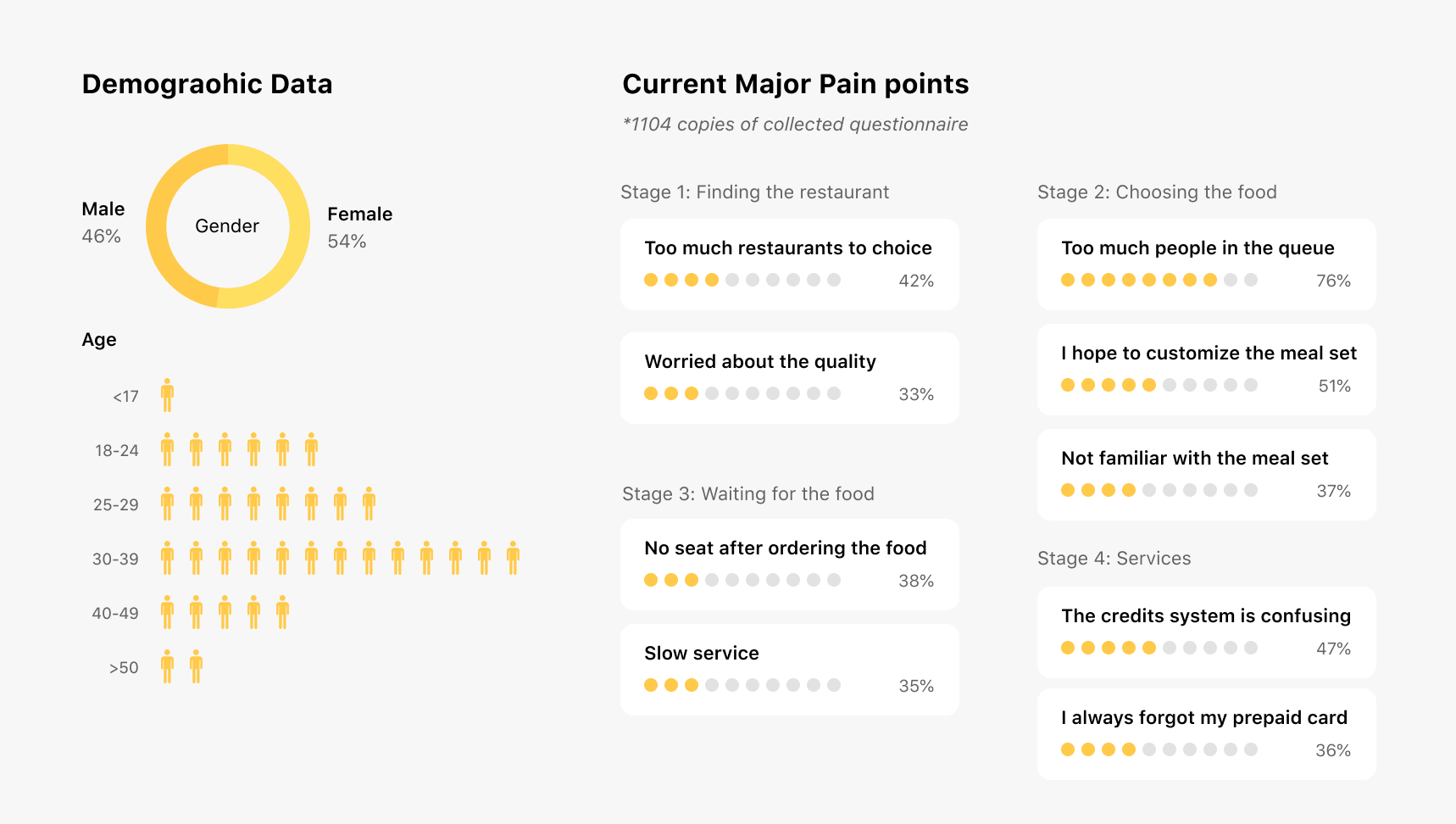
Task: Select the Male 46% label
Action: pos(103,222)
